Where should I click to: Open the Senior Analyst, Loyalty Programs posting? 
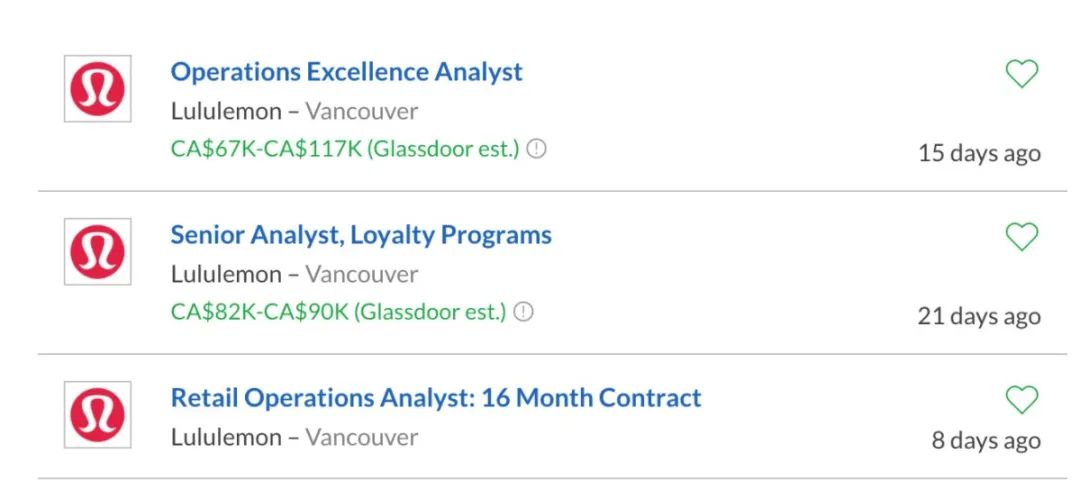(x=360, y=235)
